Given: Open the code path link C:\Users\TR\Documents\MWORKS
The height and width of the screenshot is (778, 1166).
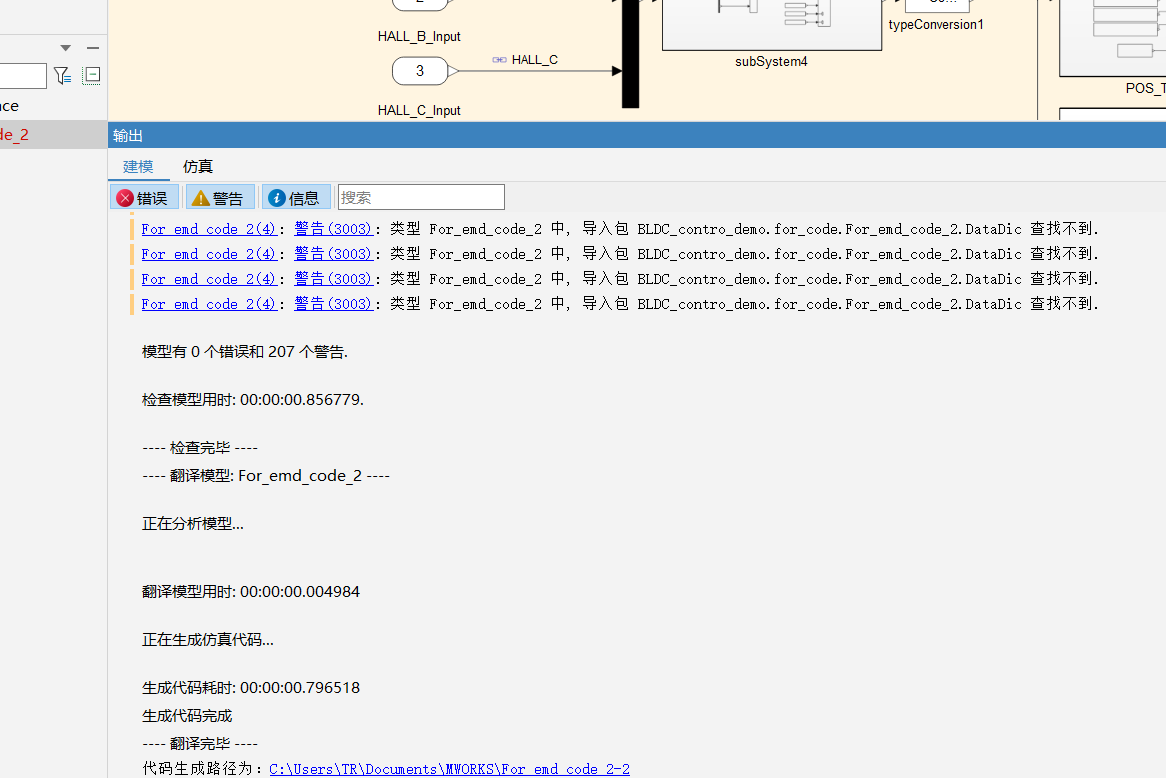Looking at the screenshot, I should point(449,769).
